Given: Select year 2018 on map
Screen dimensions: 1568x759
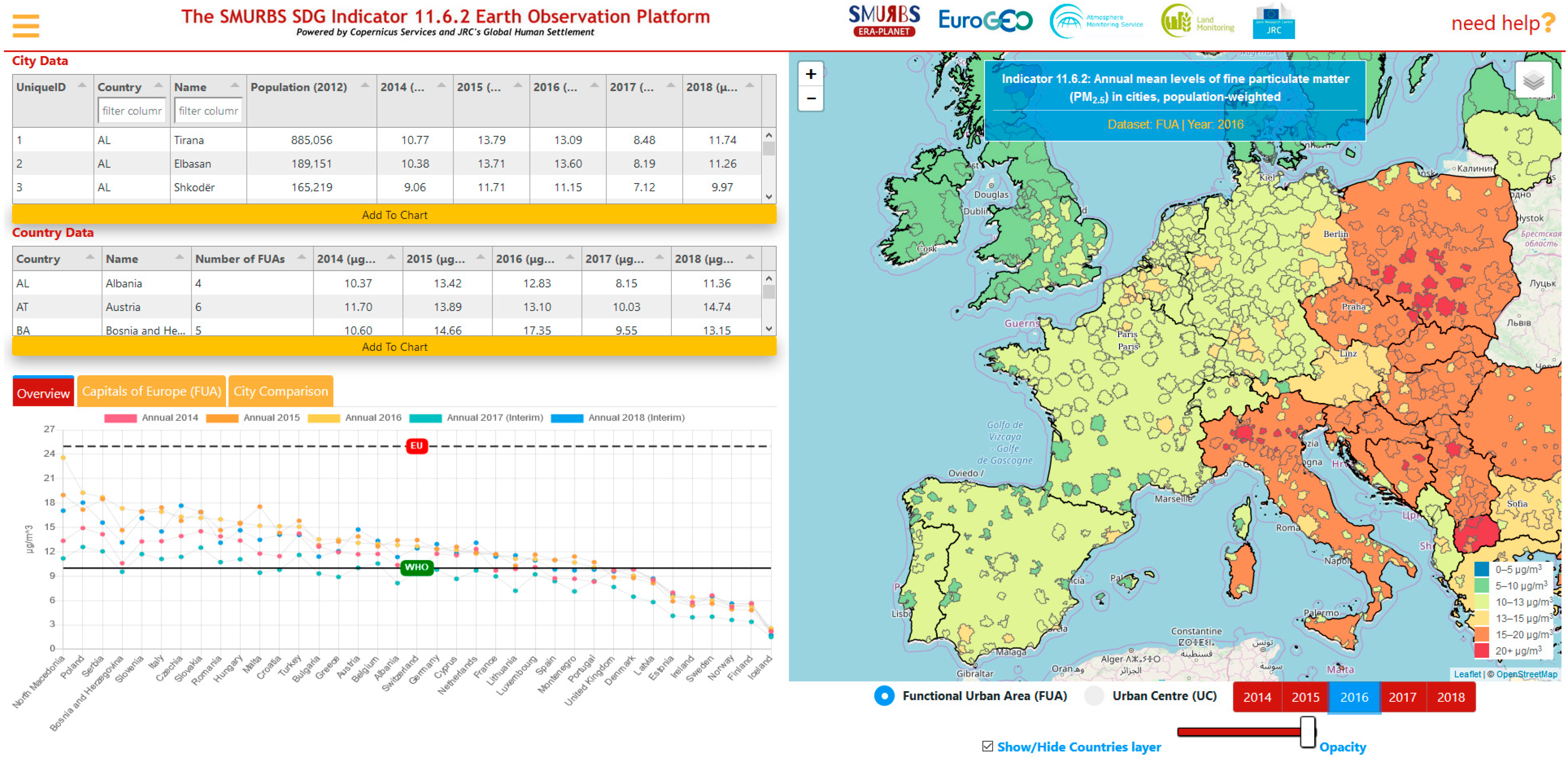Looking at the screenshot, I should pos(1451,697).
